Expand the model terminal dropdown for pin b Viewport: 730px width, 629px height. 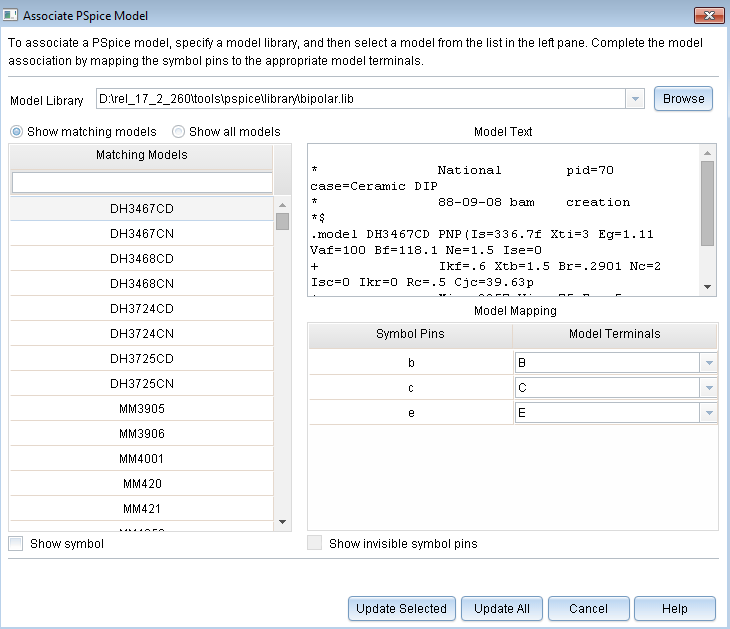(x=708, y=363)
